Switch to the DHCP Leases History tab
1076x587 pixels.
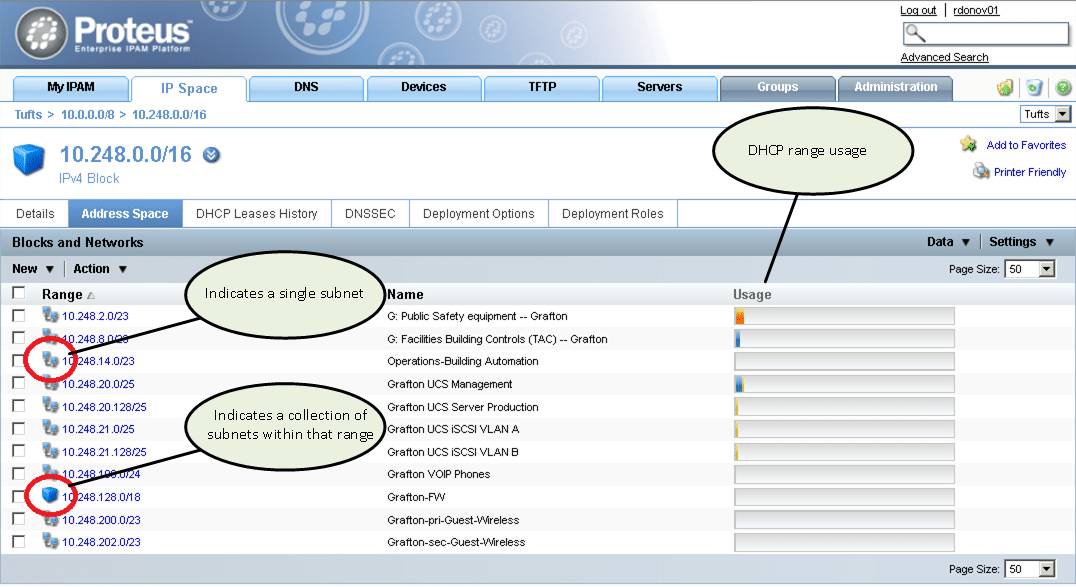tap(256, 213)
